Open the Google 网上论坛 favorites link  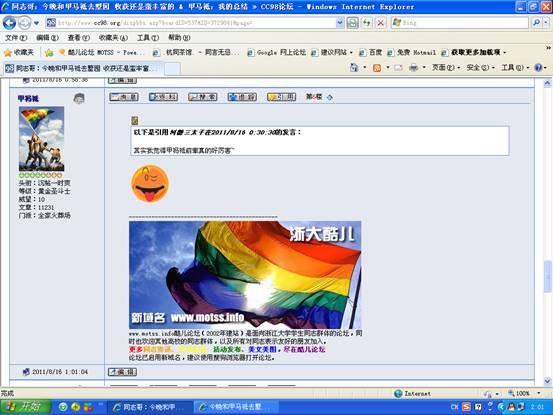276,53
